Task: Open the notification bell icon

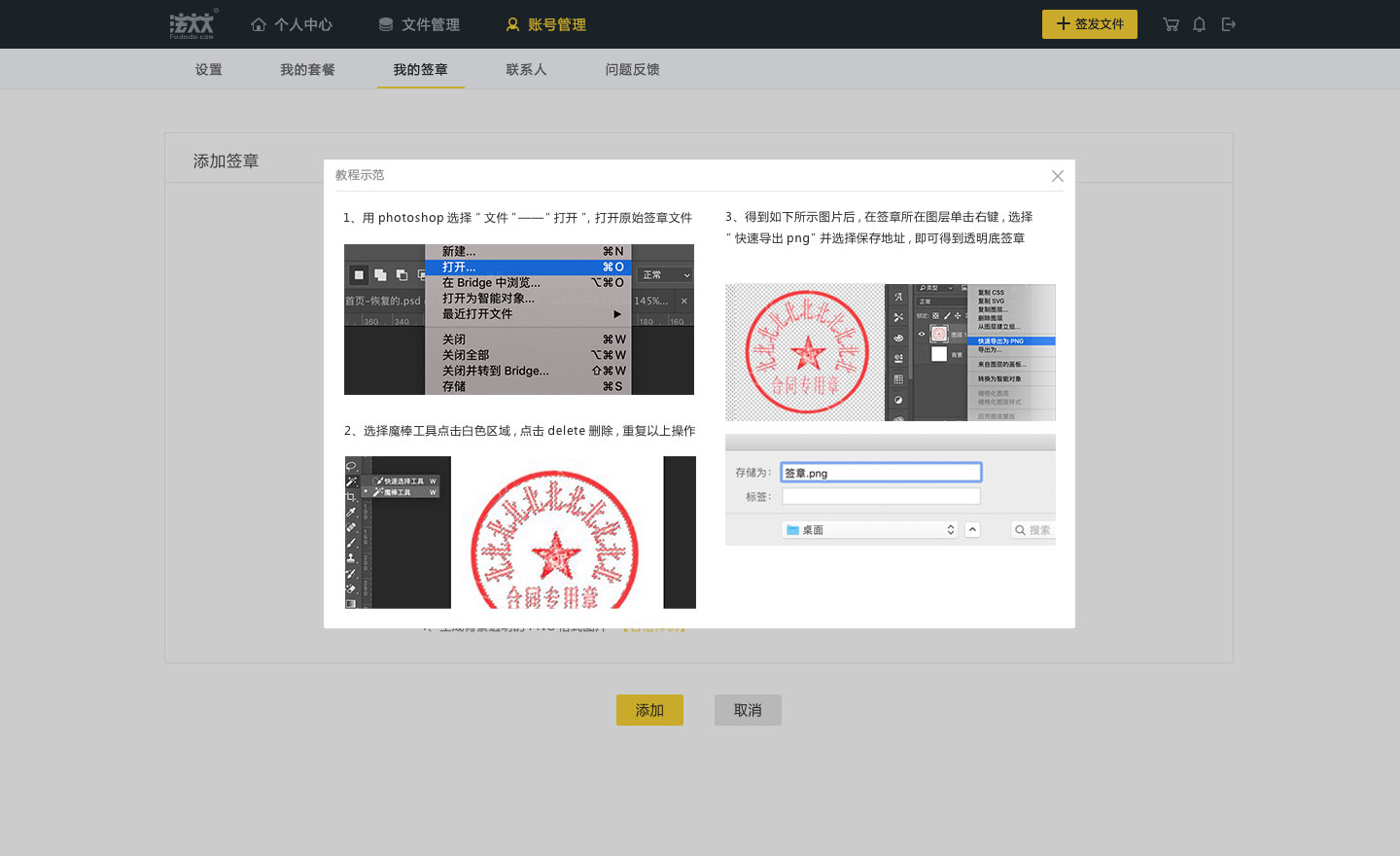Action: tap(1200, 24)
